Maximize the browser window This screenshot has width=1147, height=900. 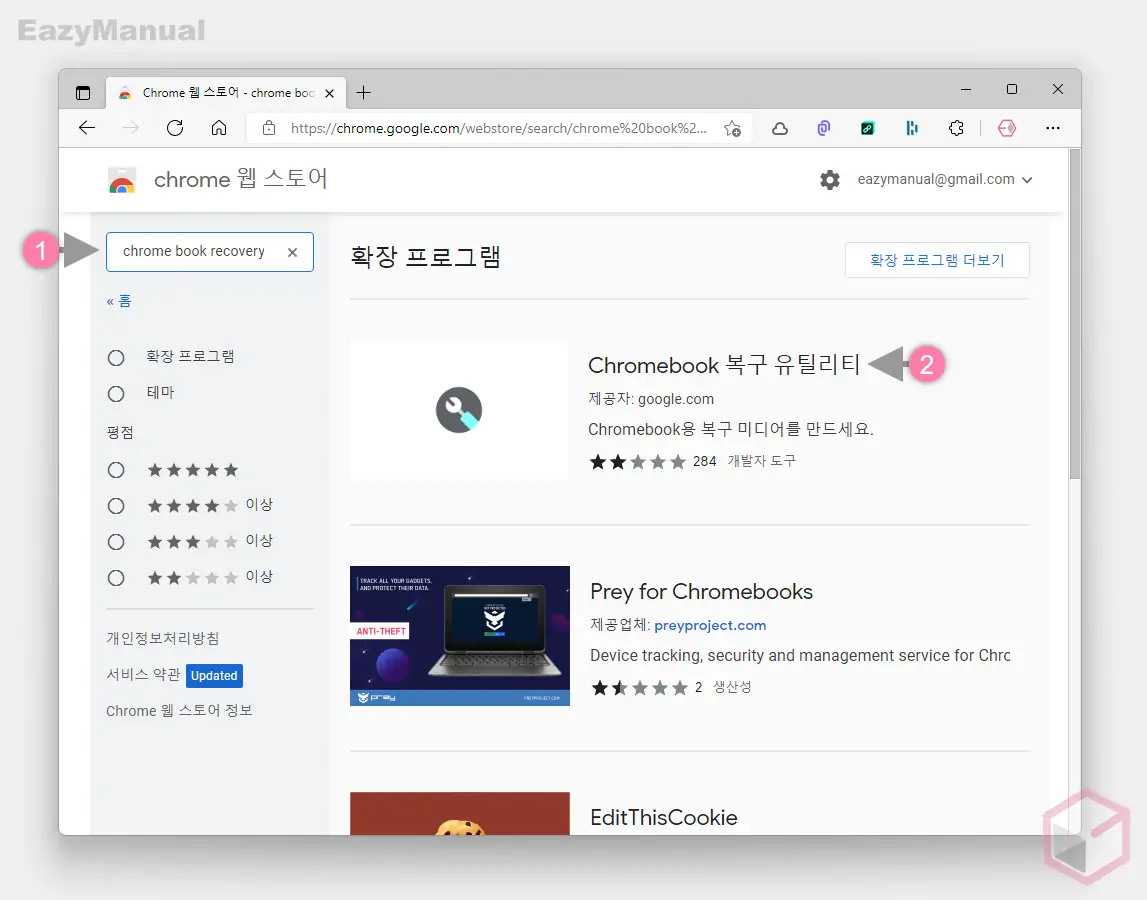[1012, 89]
